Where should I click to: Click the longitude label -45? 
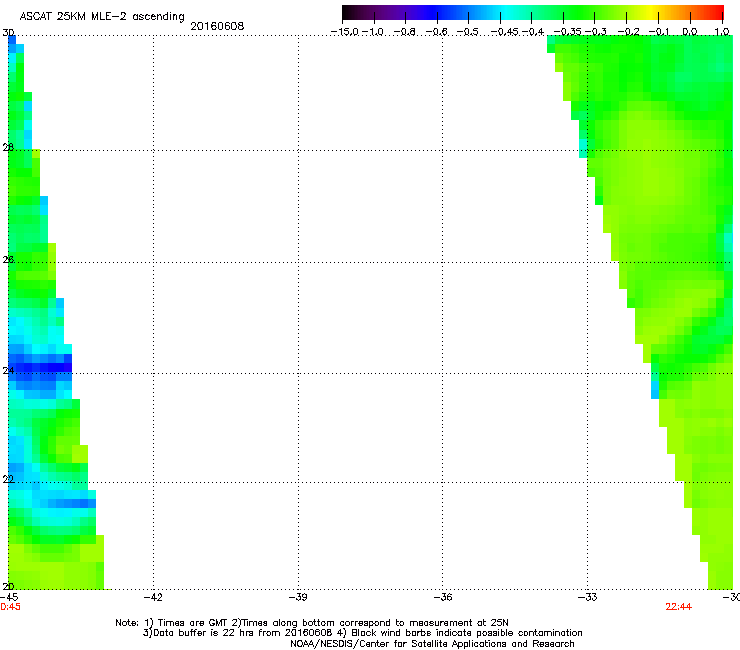click(x=9, y=597)
